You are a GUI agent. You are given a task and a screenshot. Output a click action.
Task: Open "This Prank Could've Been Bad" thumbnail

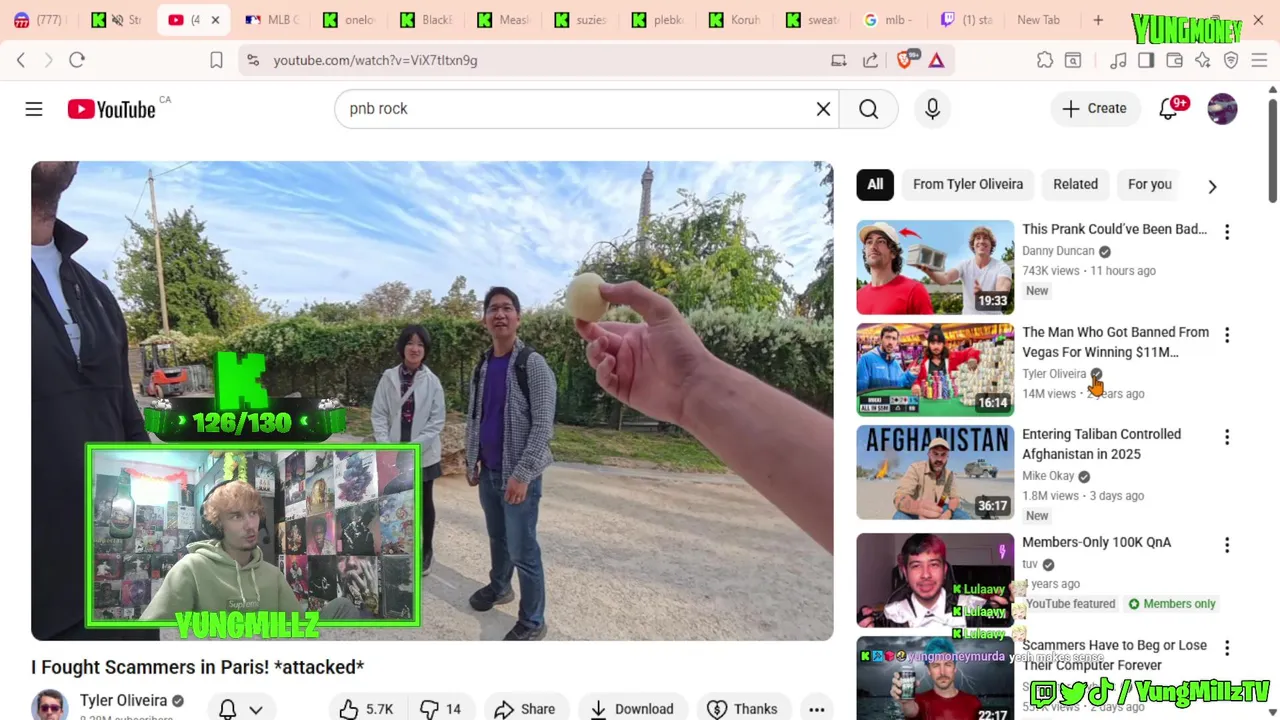pyautogui.click(x=935, y=267)
